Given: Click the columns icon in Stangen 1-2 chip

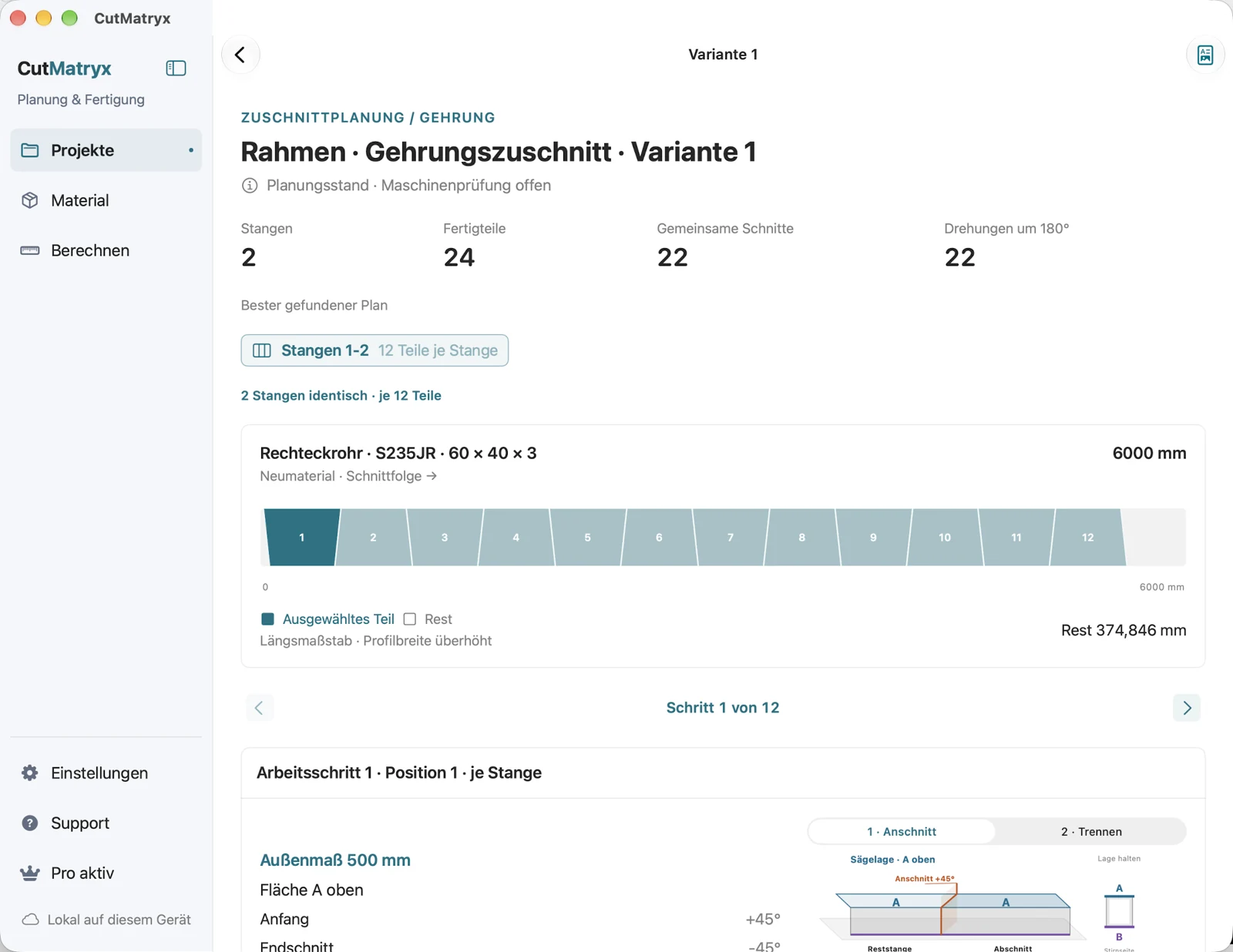Looking at the screenshot, I should [x=262, y=350].
